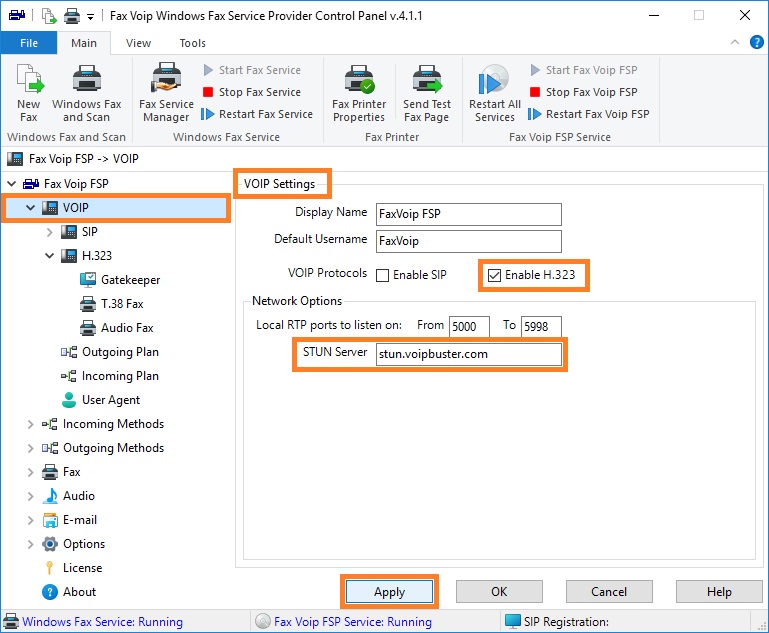Click Stop Fax Service red square
The width and height of the screenshot is (769, 633).
(208, 92)
